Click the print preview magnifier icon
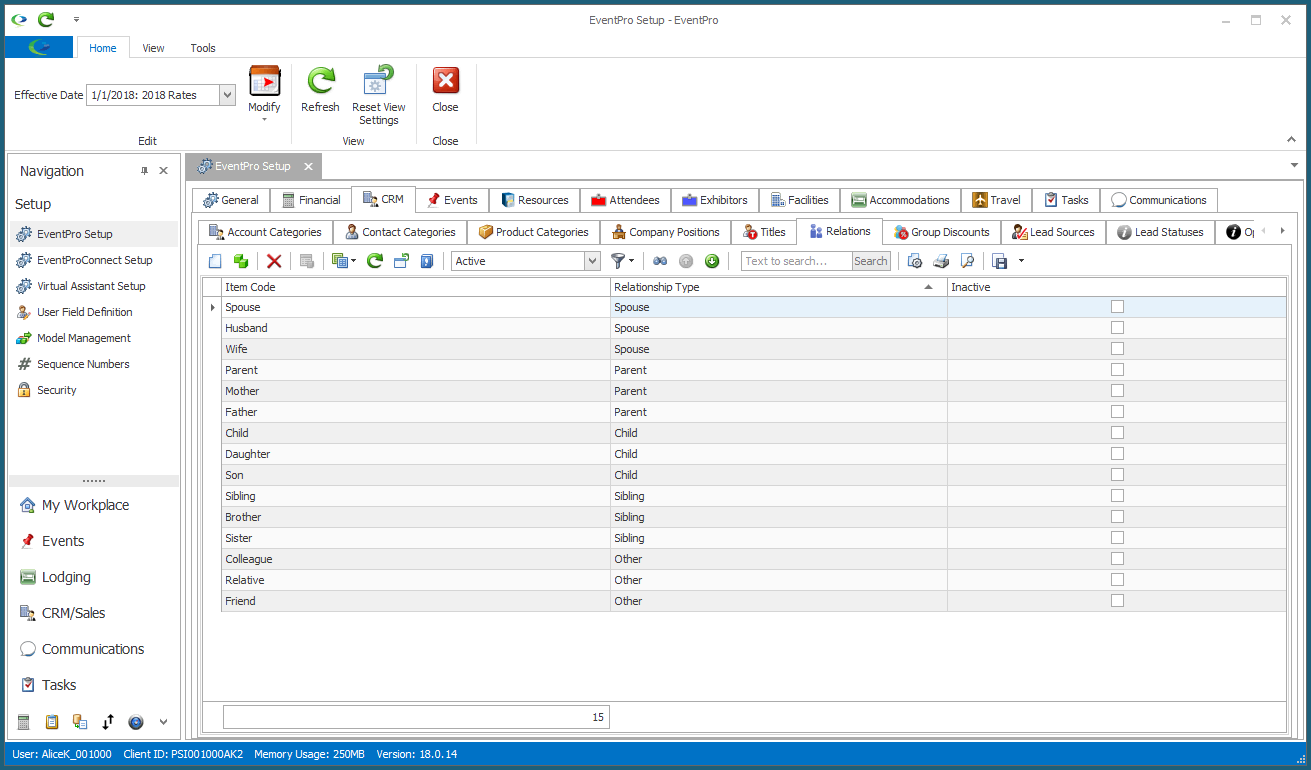 [967, 261]
